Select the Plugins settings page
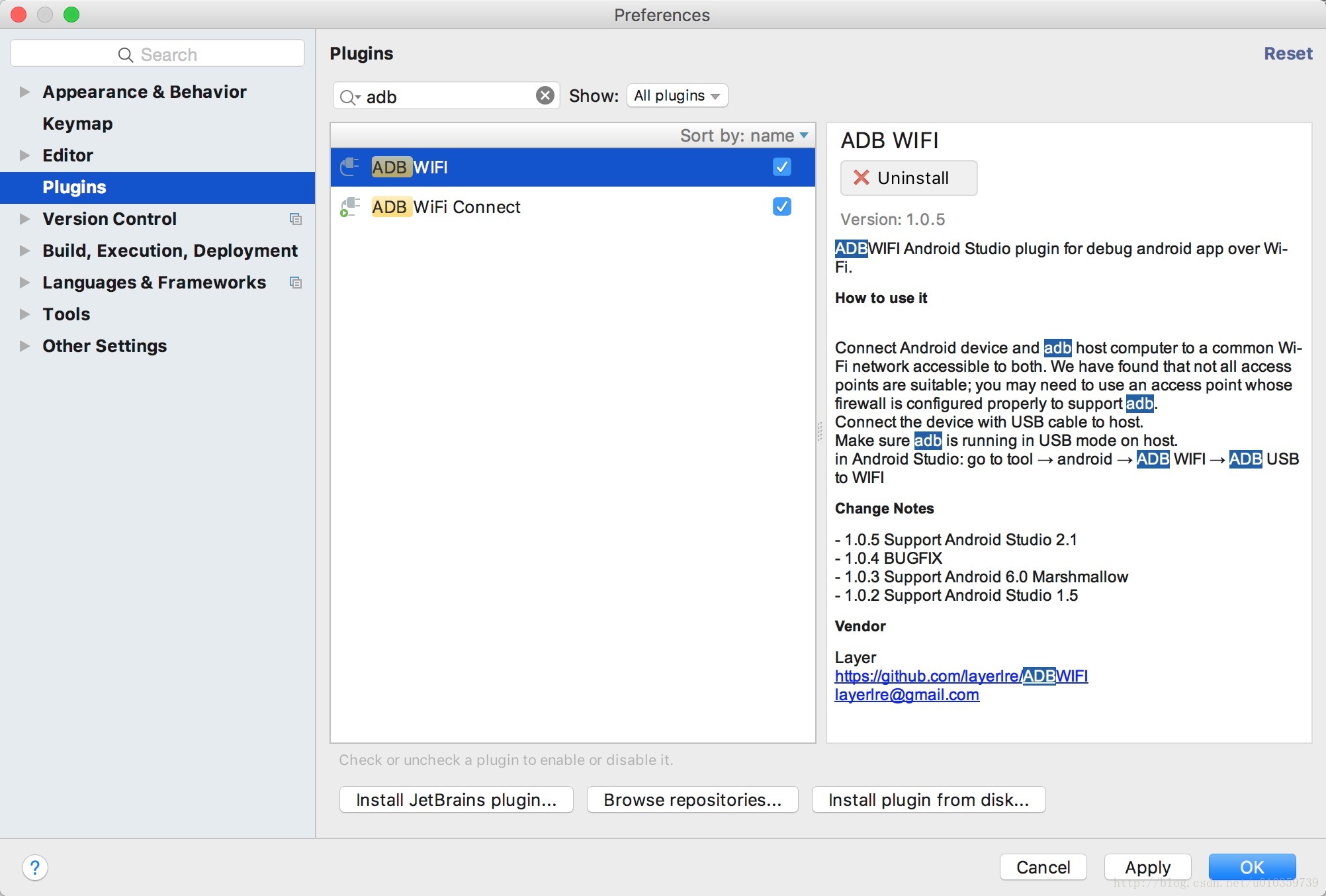Screen dimensions: 1326x896 point(157,187)
